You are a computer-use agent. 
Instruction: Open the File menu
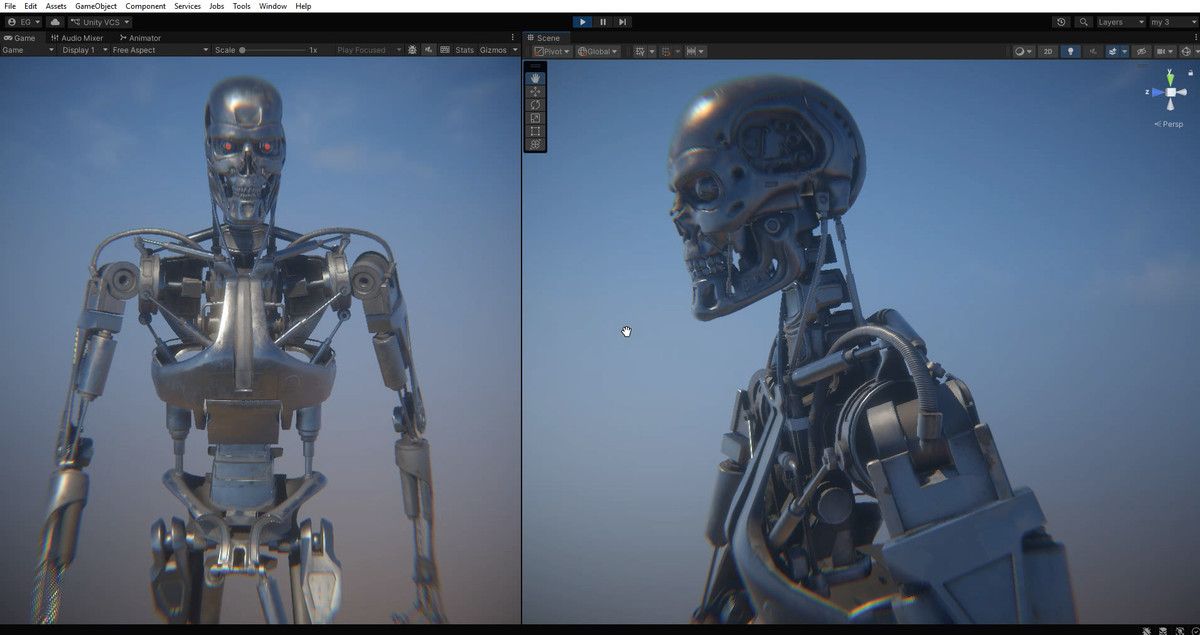[x=10, y=6]
